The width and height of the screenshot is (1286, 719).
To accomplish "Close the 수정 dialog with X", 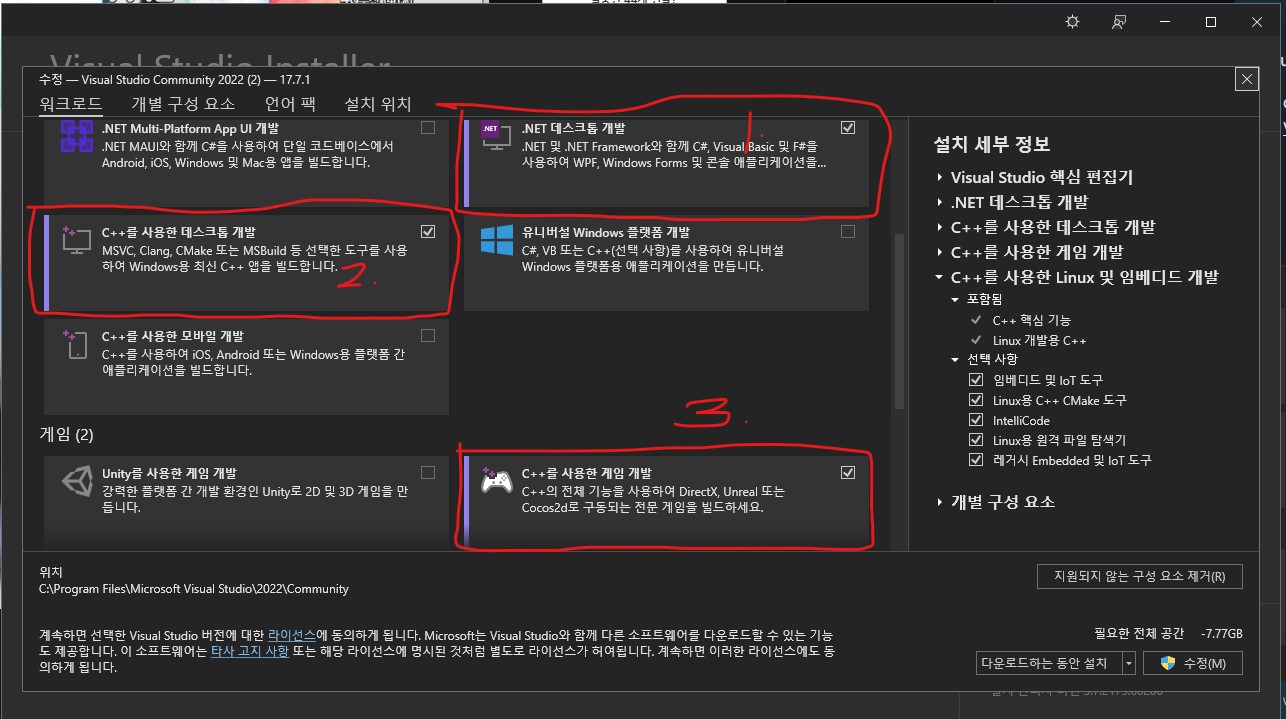I will (x=1246, y=79).
